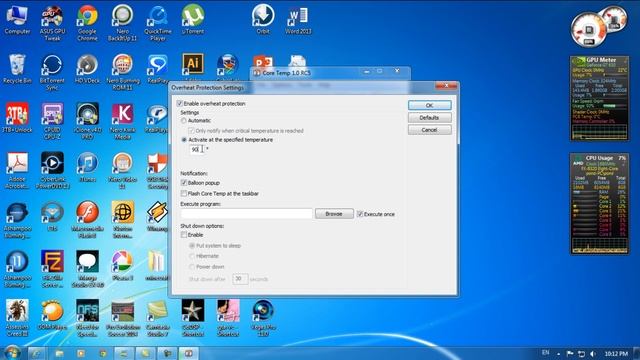Open Adobe Illustrator Ai desktop icon
The image size is (640, 360).
tap(193, 65)
